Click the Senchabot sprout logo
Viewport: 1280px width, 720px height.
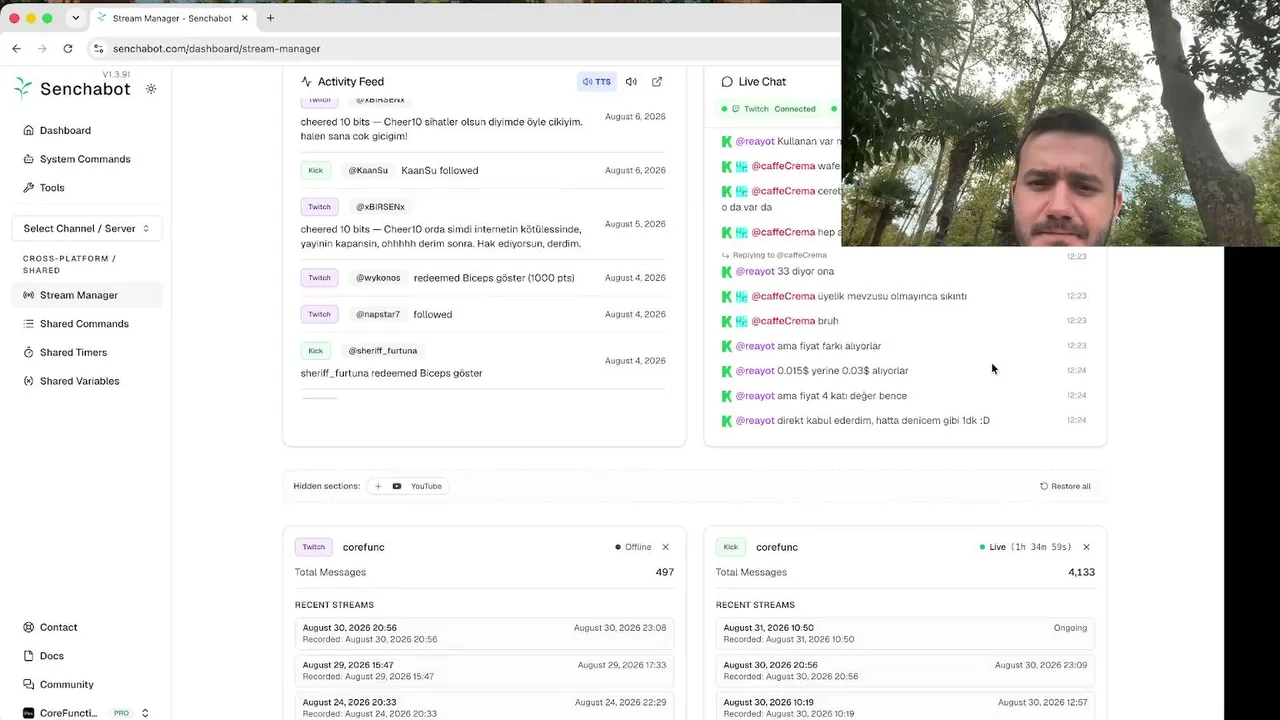(x=23, y=88)
